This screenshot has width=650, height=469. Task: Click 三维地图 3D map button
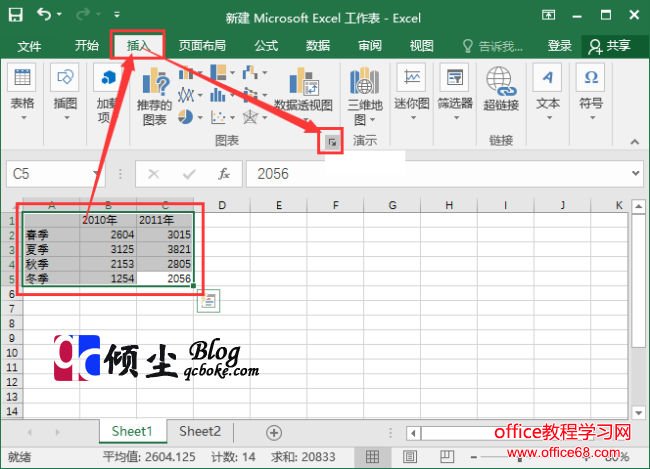tap(364, 96)
